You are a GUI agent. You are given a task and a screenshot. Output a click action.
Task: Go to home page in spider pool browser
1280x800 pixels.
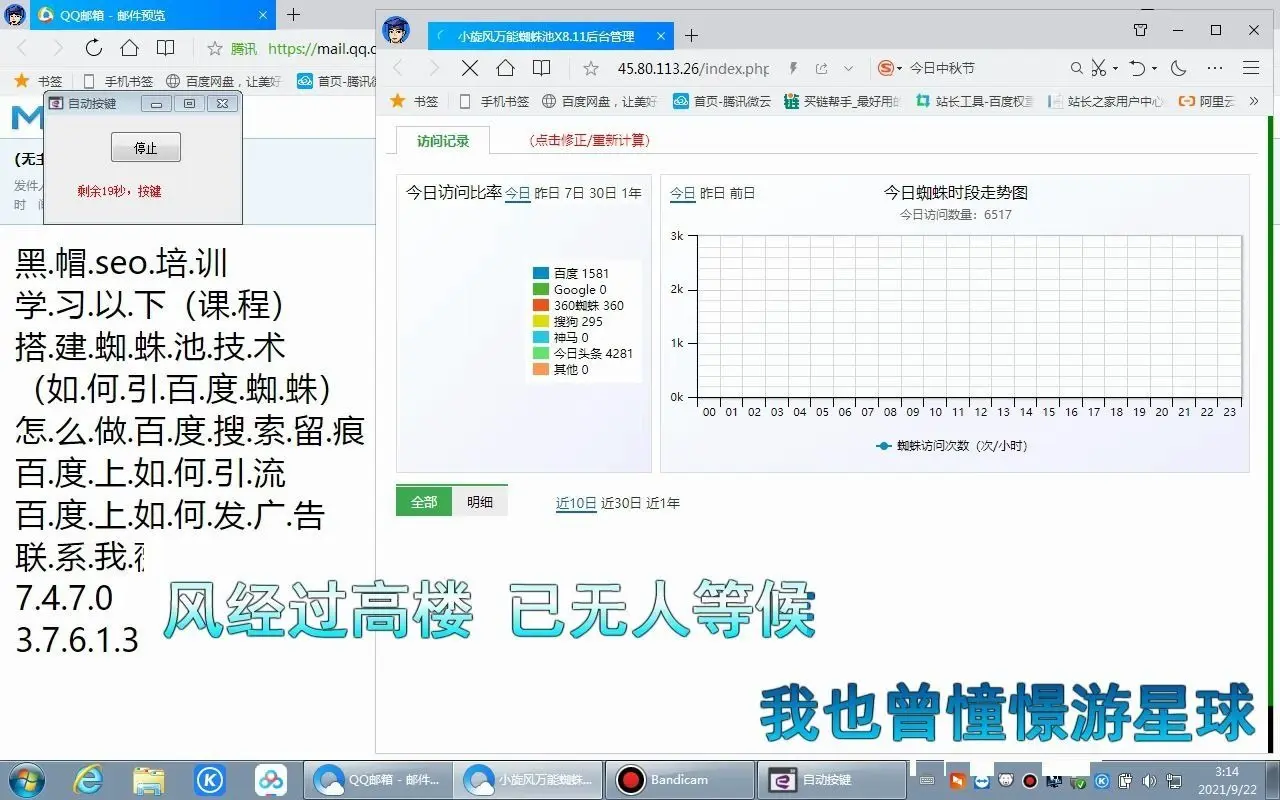tap(506, 68)
